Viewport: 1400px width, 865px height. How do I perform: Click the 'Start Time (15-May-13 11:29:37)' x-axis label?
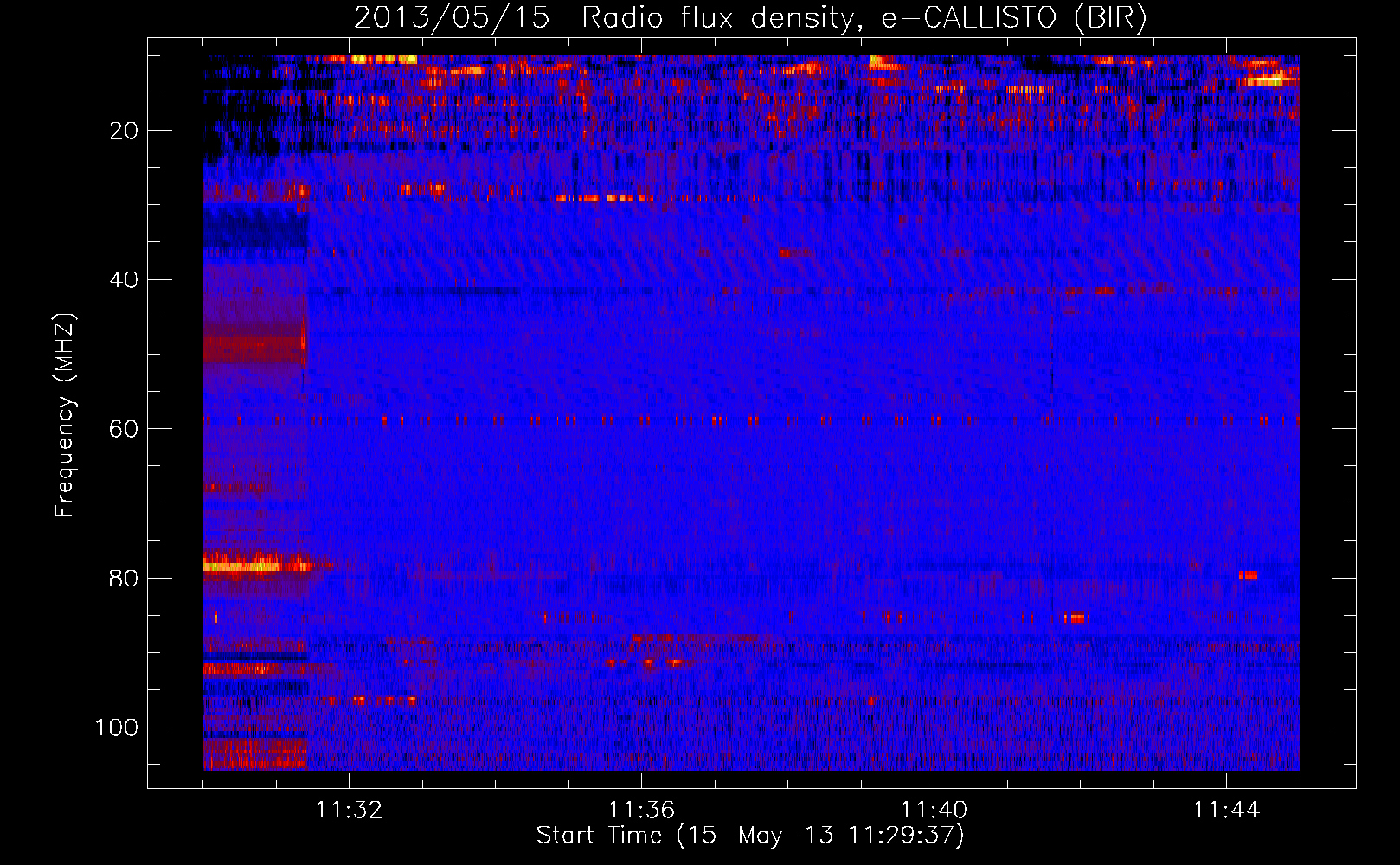[750, 836]
